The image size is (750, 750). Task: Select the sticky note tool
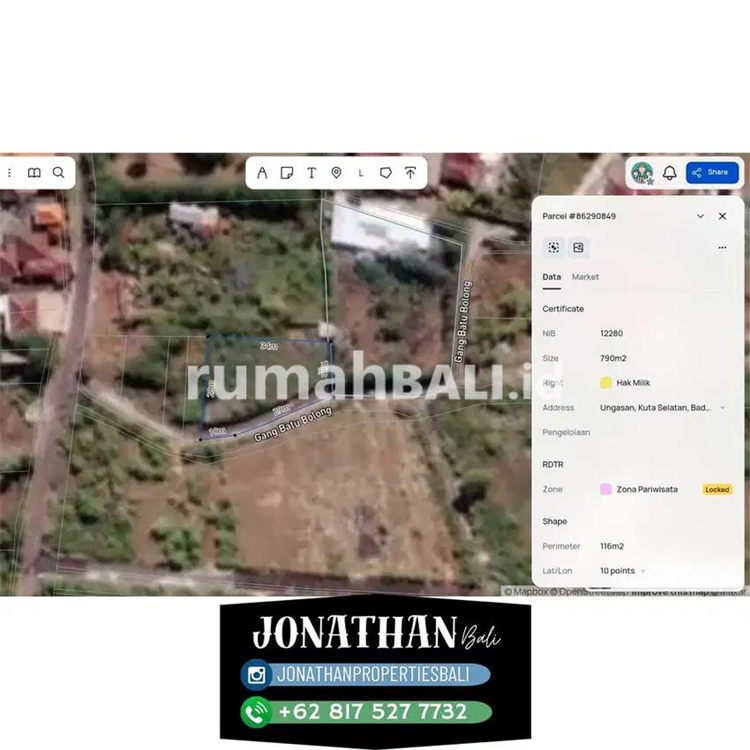tap(287, 173)
